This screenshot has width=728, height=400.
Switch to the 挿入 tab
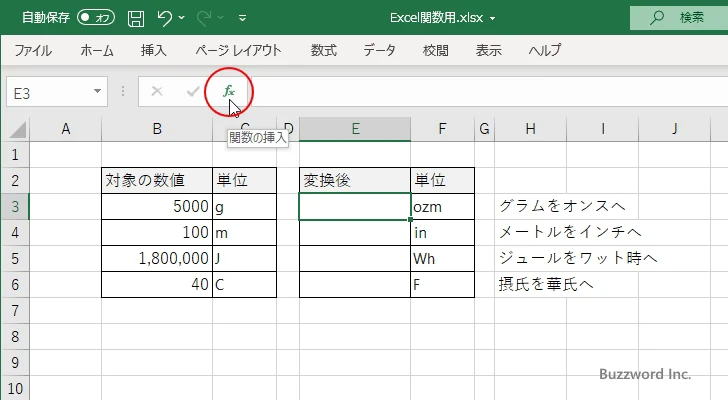click(x=154, y=50)
